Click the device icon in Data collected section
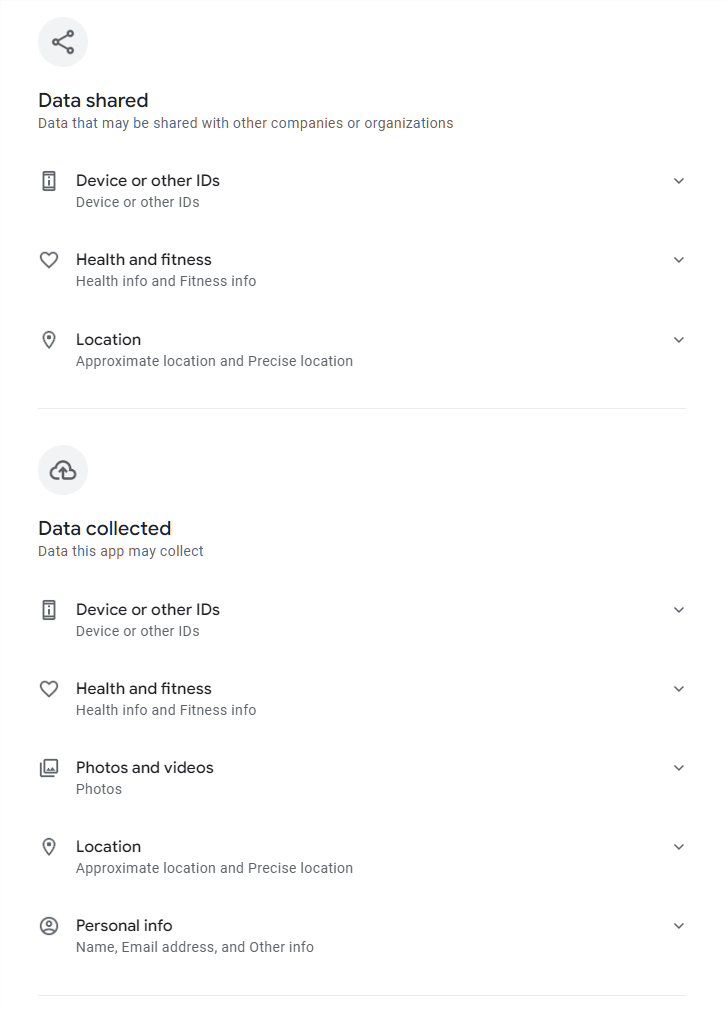 coord(49,610)
